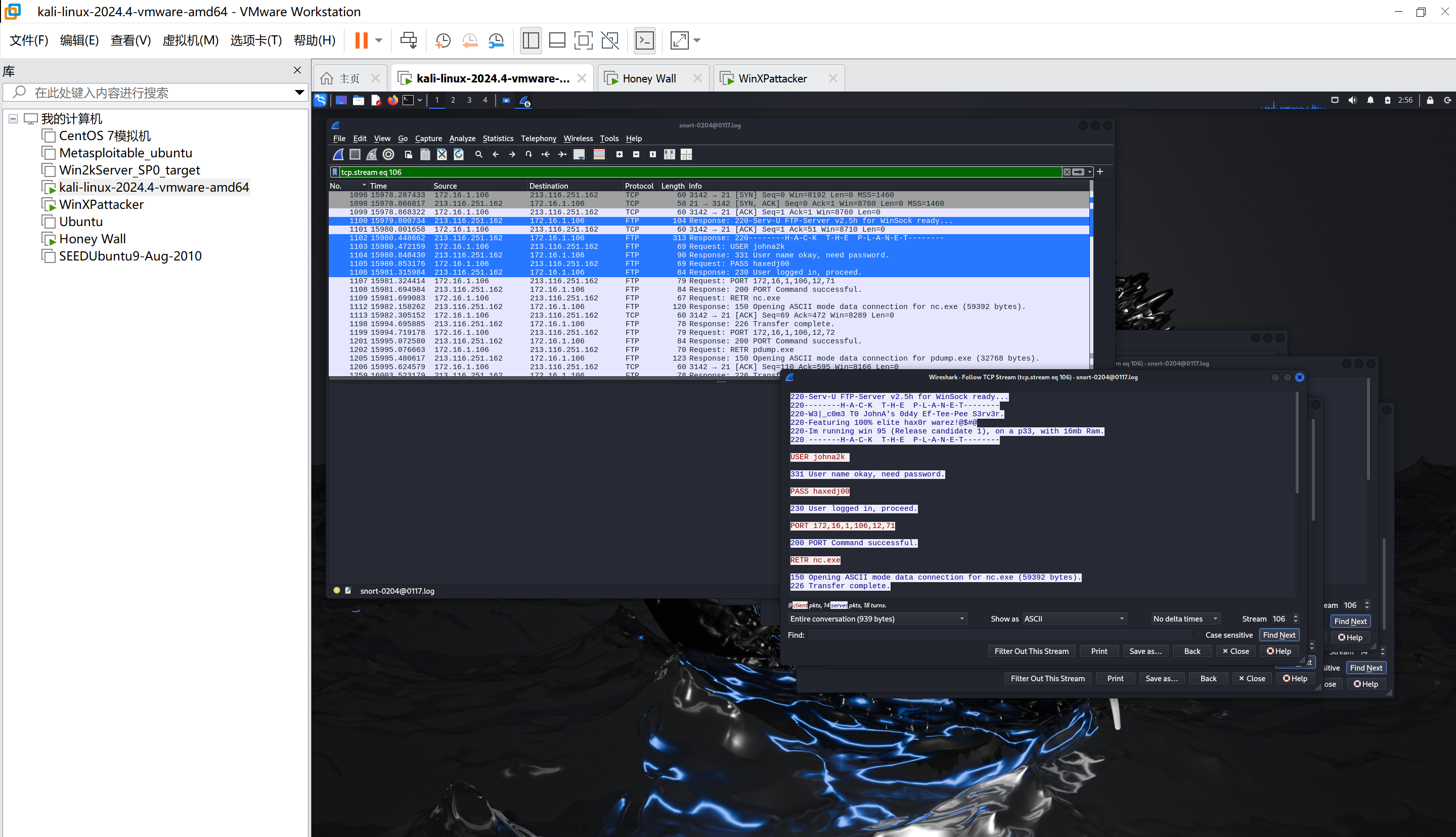Switch to Honey Wall VM tab
The height and width of the screenshot is (837, 1456).
coord(648,78)
